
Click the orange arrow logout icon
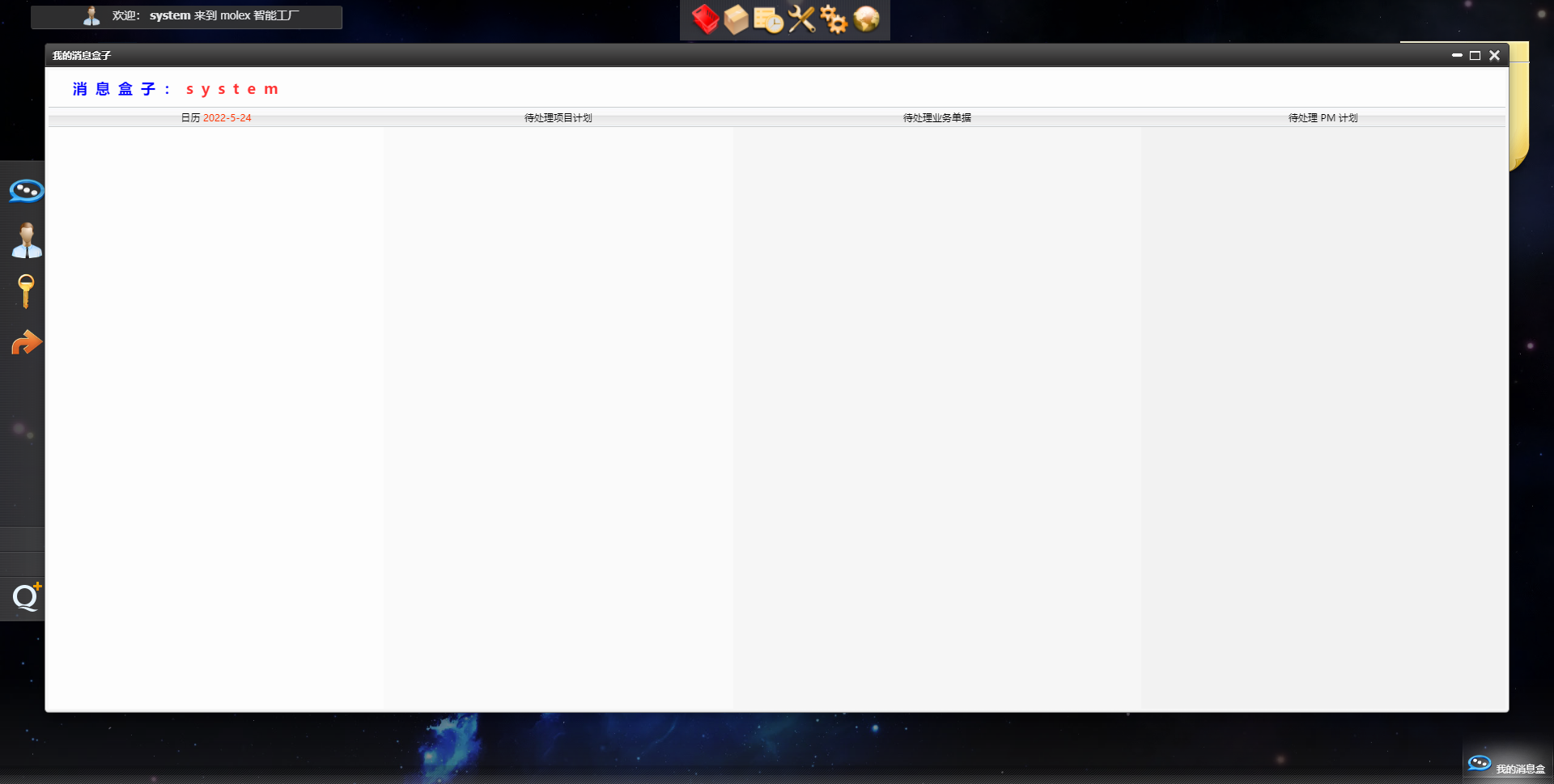pos(26,343)
